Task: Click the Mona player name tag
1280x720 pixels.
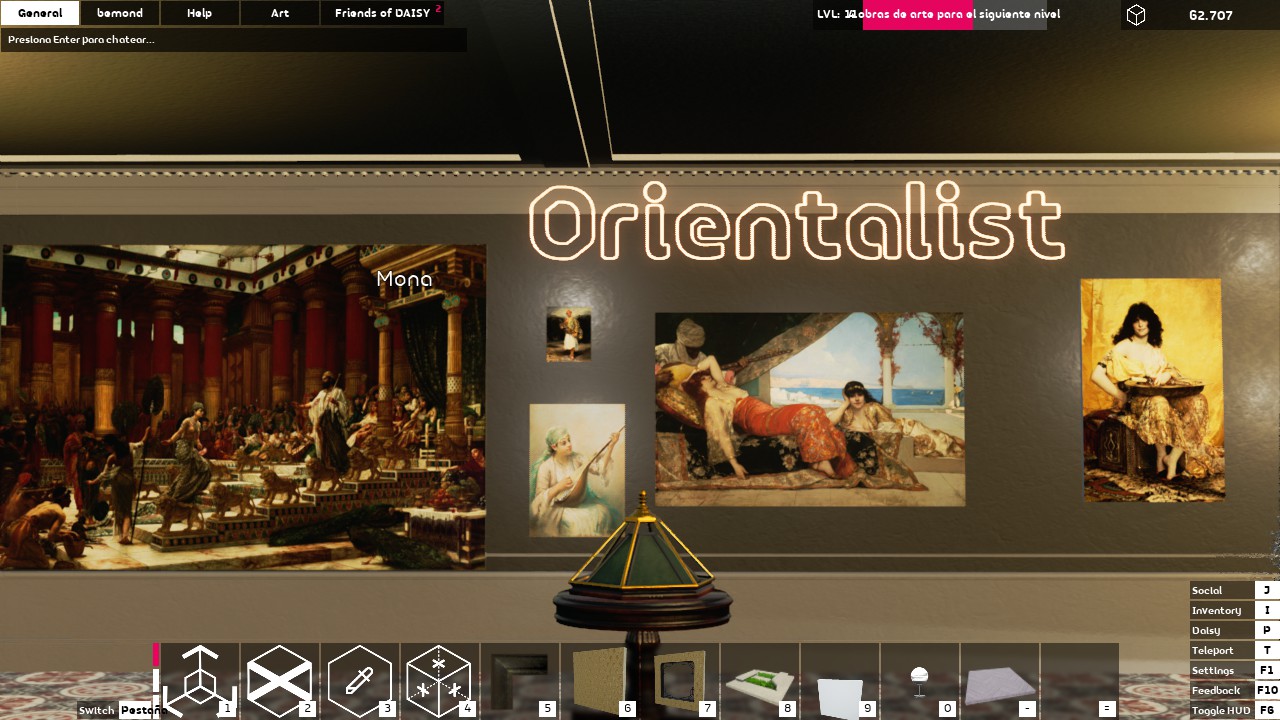Action: tap(404, 279)
